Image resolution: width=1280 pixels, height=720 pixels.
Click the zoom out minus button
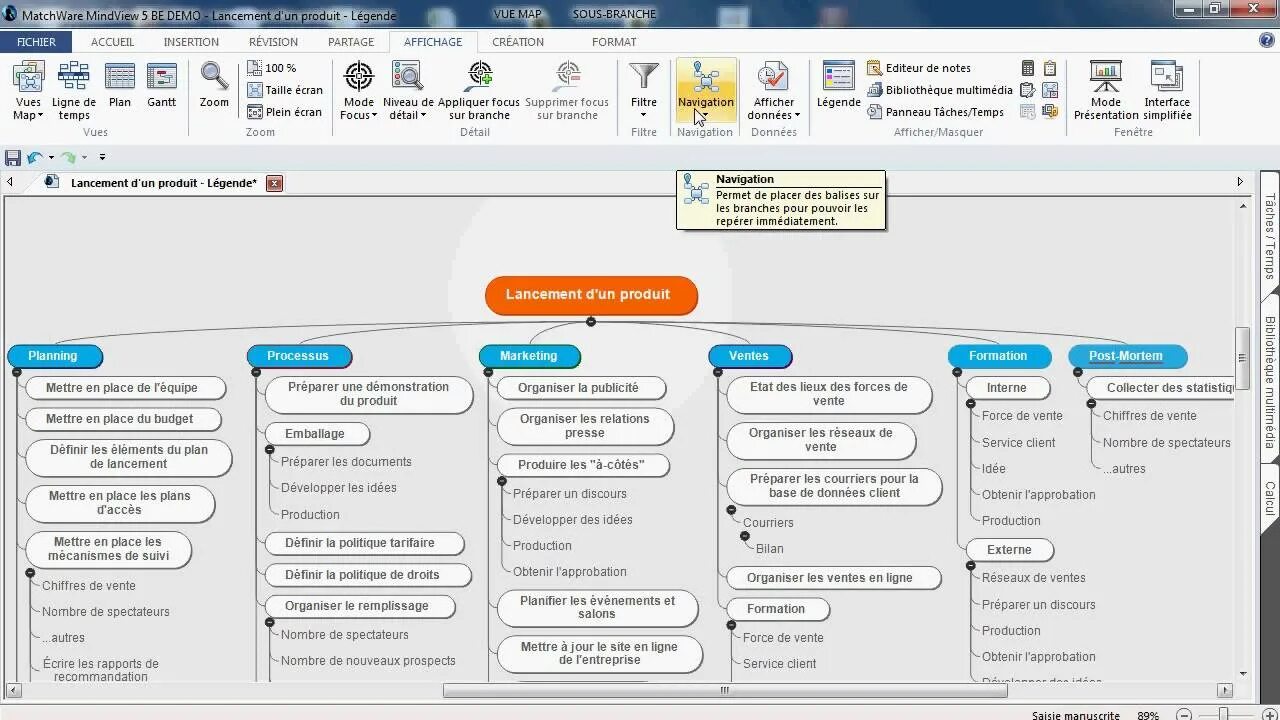pos(1184,715)
